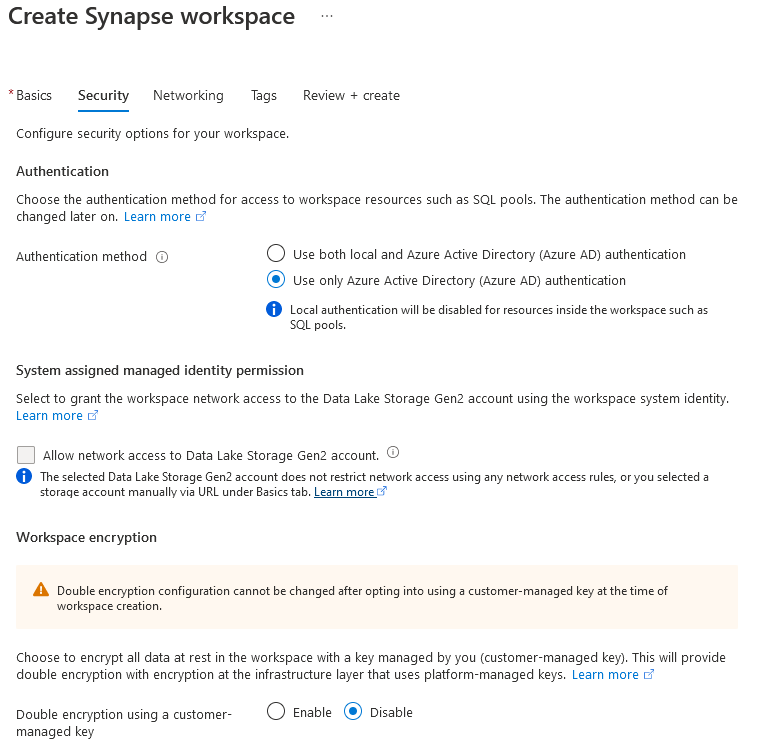Select only Azure Active Directory authentication
This screenshot has width=757, height=749.
tap(276, 279)
